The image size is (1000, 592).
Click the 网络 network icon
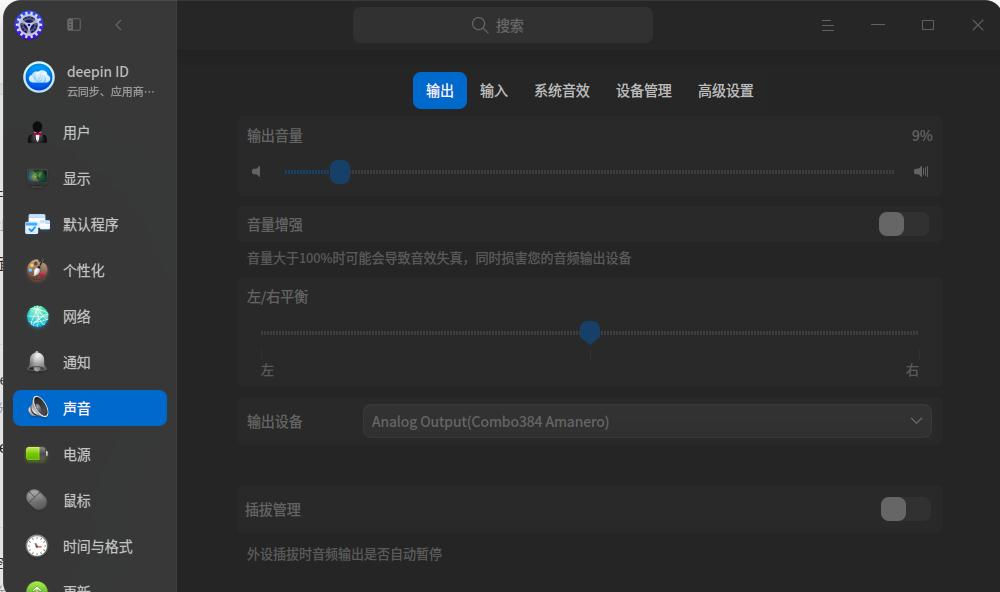tap(38, 316)
